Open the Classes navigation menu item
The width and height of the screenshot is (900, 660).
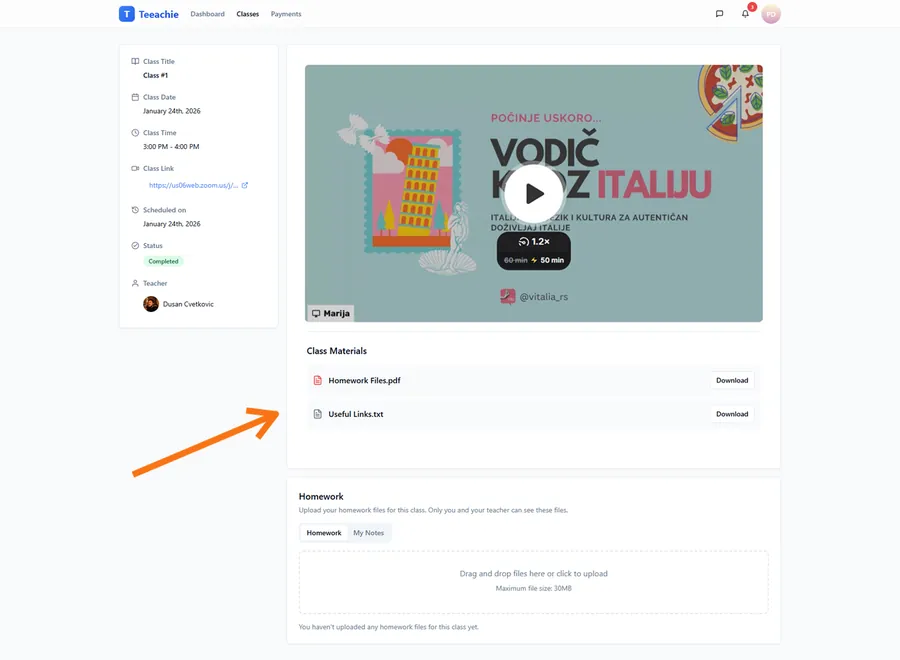click(247, 14)
